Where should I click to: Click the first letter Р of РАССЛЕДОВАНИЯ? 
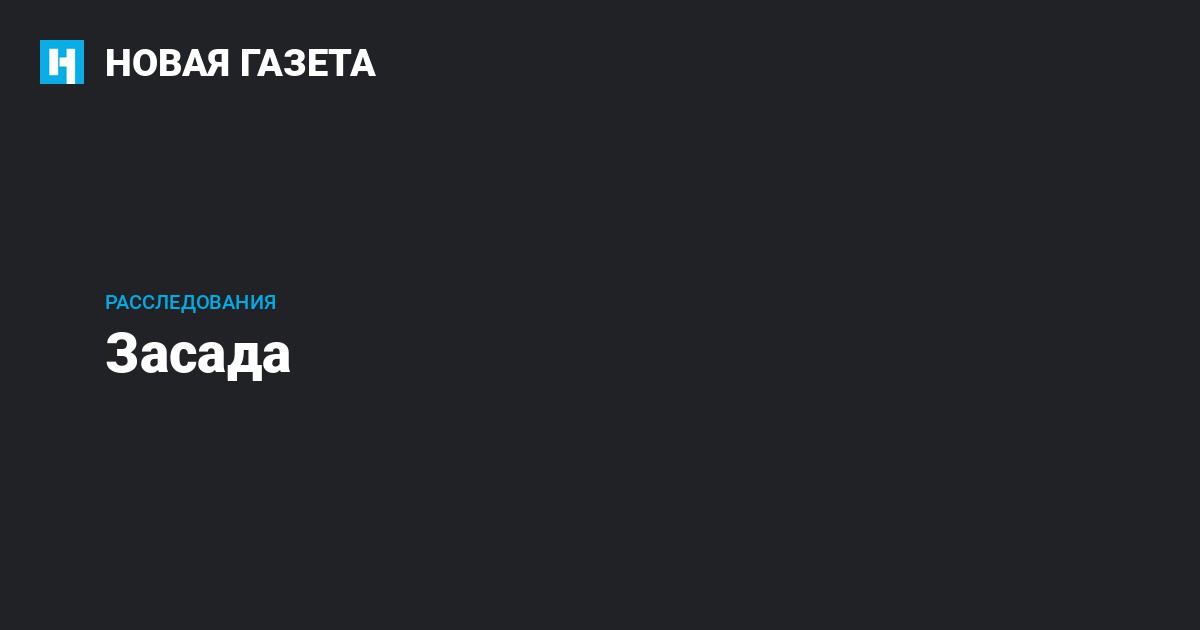(x=111, y=302)
